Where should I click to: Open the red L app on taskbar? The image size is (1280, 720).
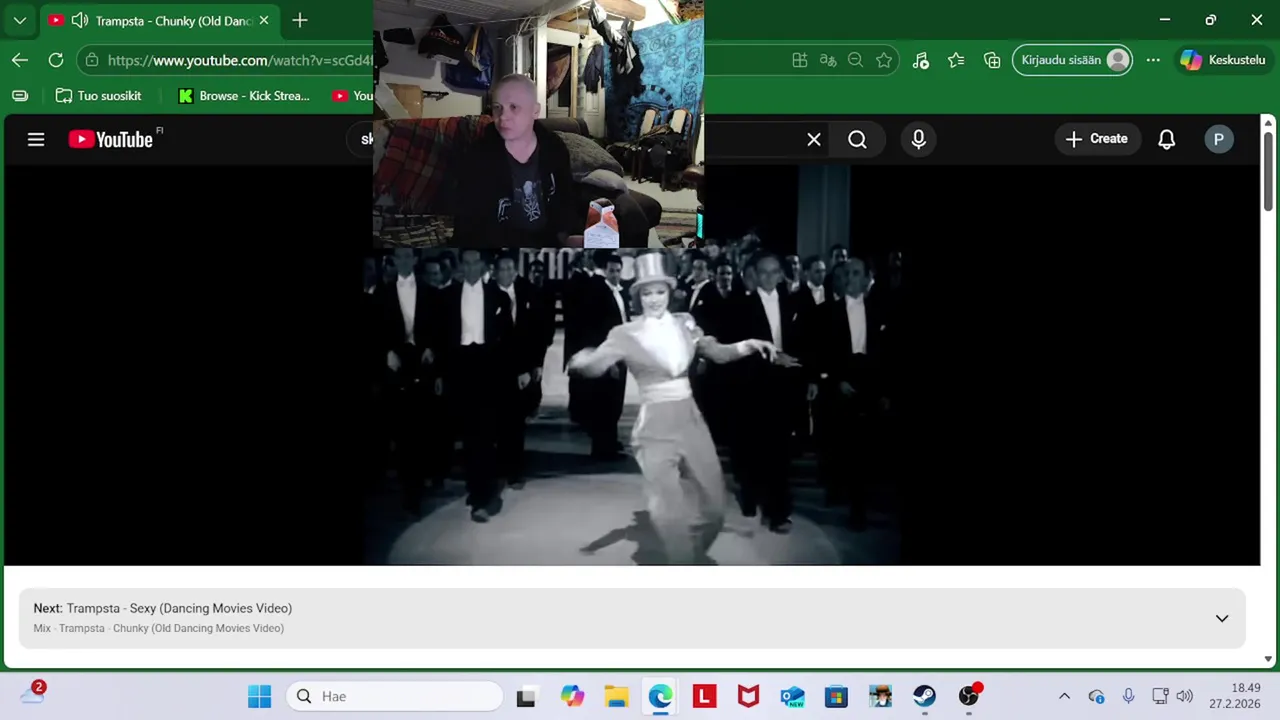pyautogui.click(x=704, y=696)
